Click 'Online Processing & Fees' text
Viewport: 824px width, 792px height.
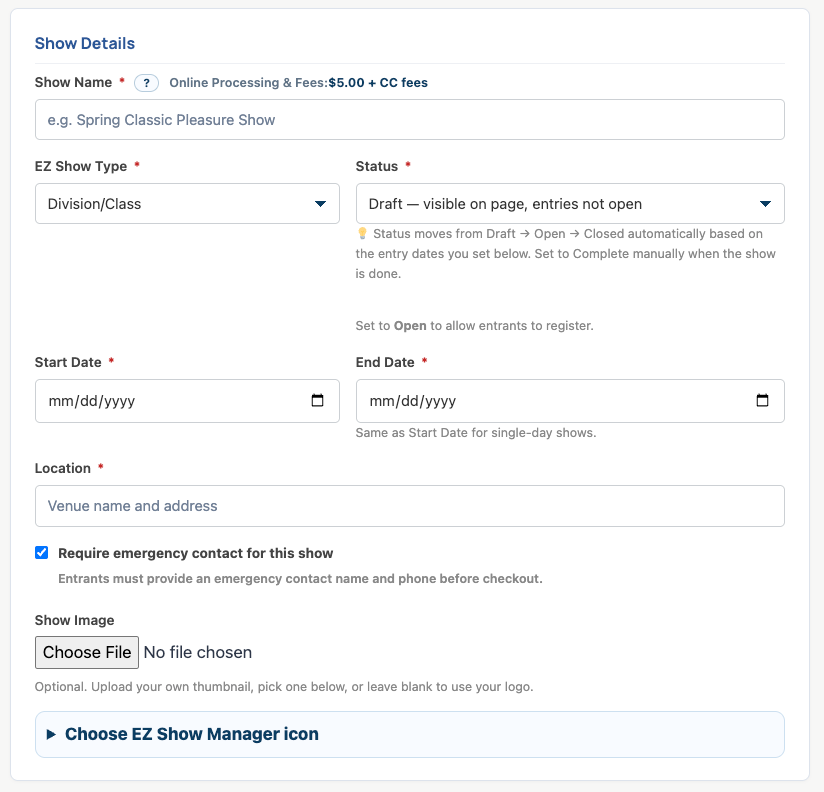(x=249, y=83)
